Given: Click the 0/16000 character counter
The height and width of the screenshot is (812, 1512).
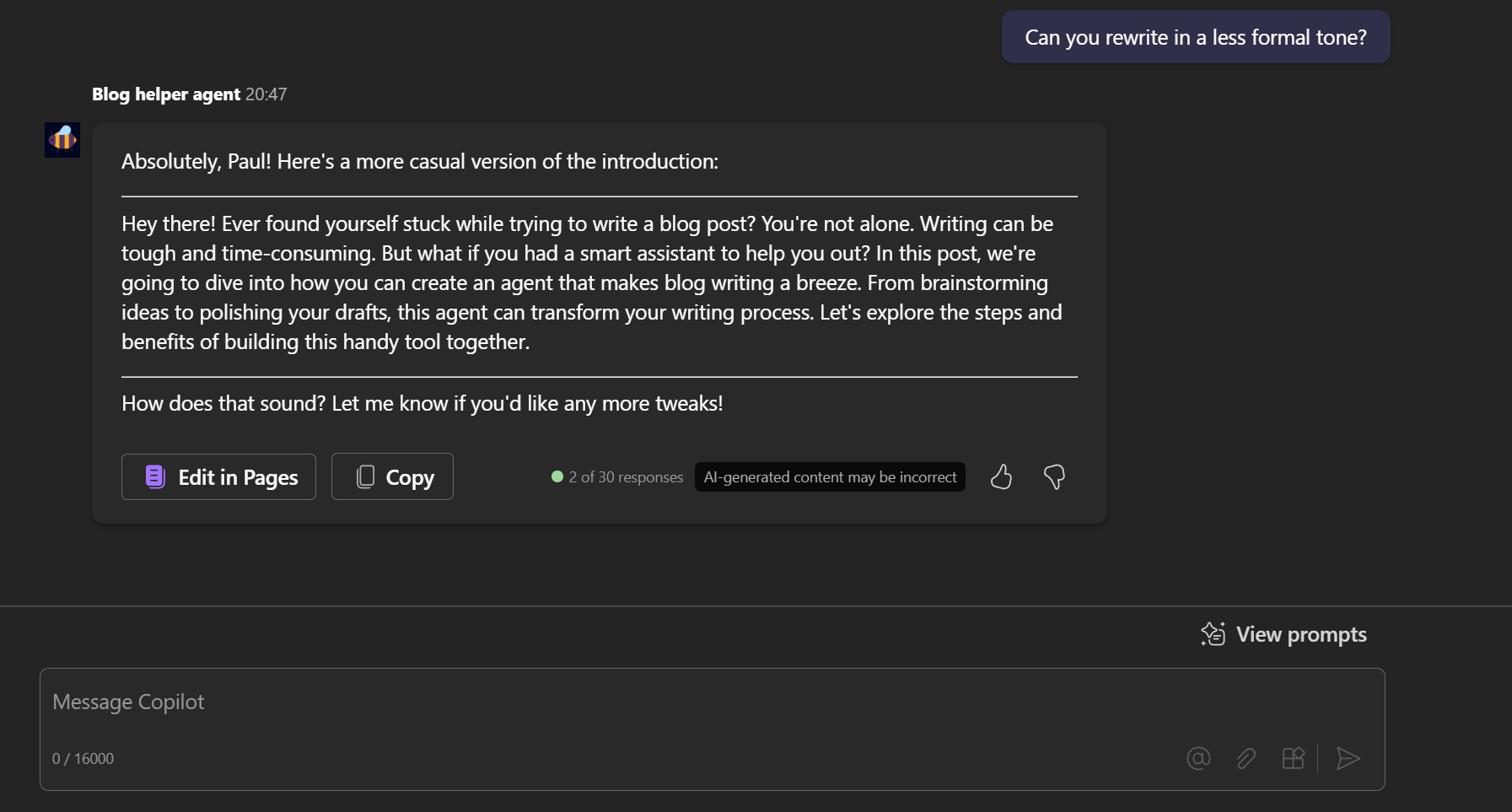Looking at the screenshot, I should 83,758.
